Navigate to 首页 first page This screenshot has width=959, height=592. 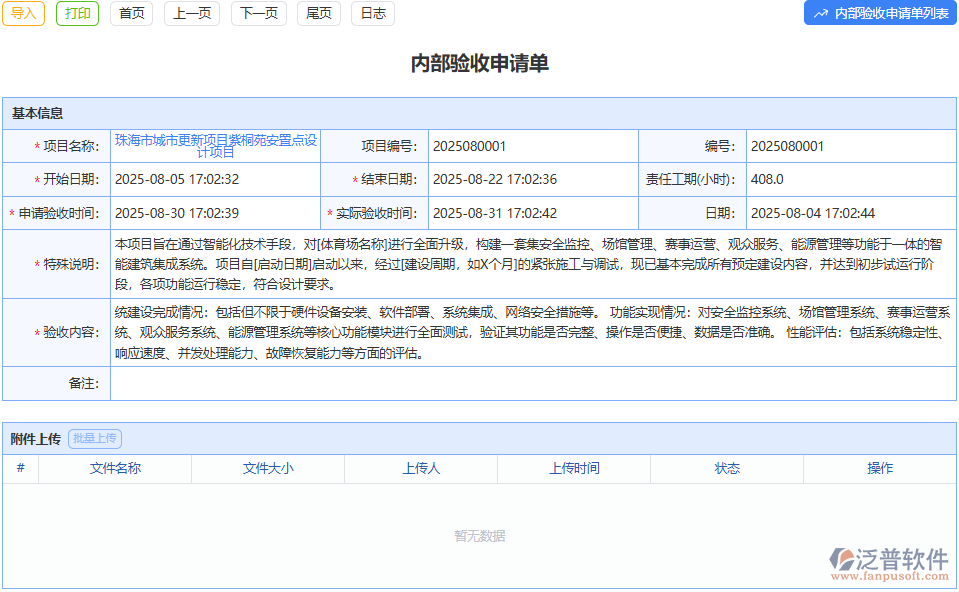(x=131, y=14)
